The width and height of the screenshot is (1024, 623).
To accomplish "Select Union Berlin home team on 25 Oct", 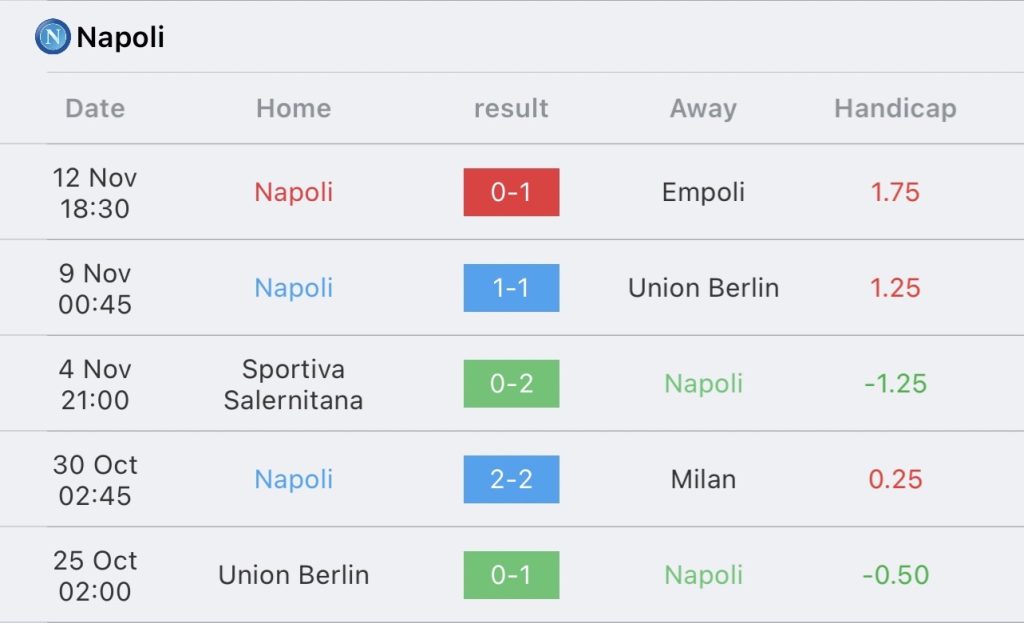I will [x=293, y=575].
